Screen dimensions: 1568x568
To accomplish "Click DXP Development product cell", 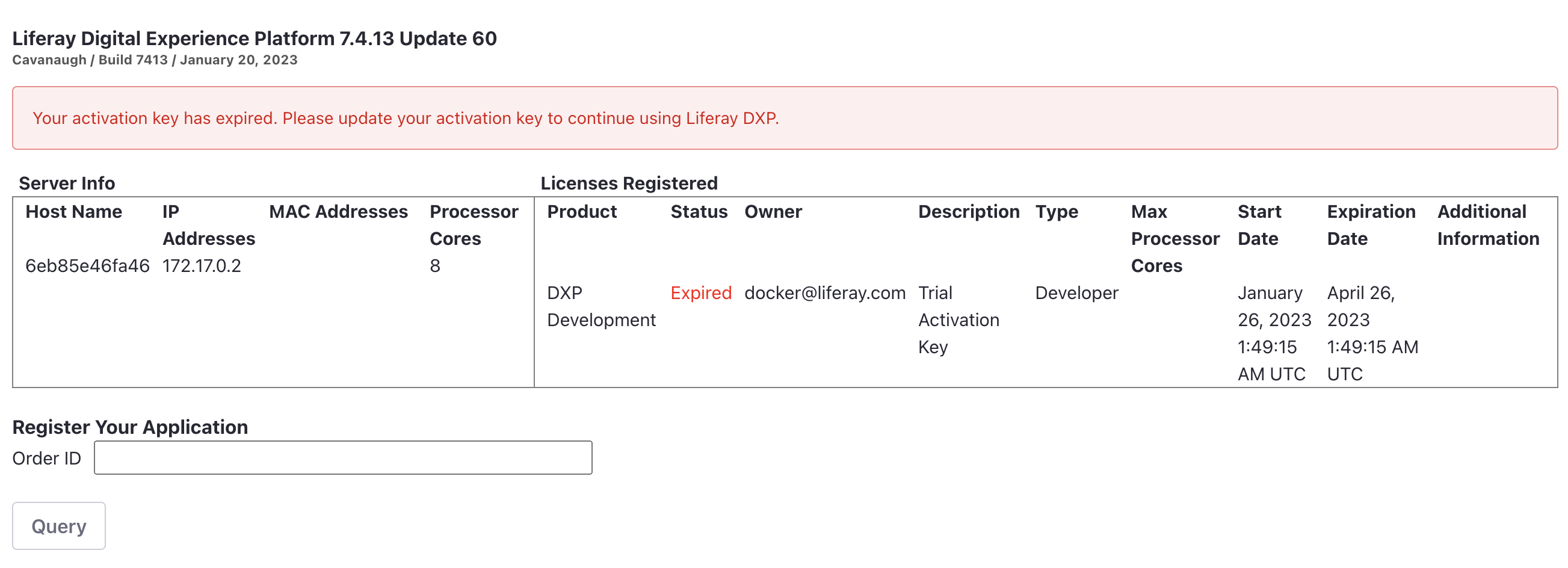I will tap(600, 306).
